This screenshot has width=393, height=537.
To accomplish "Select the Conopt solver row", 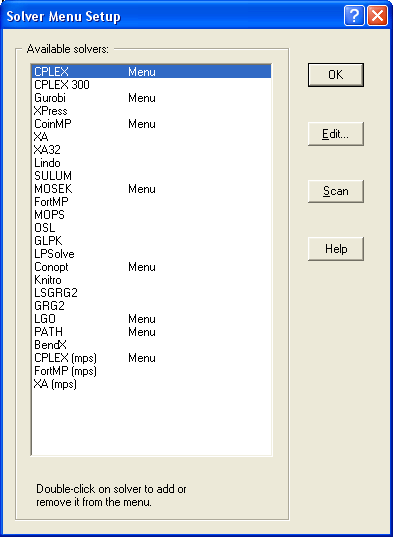I will point(152,267).
